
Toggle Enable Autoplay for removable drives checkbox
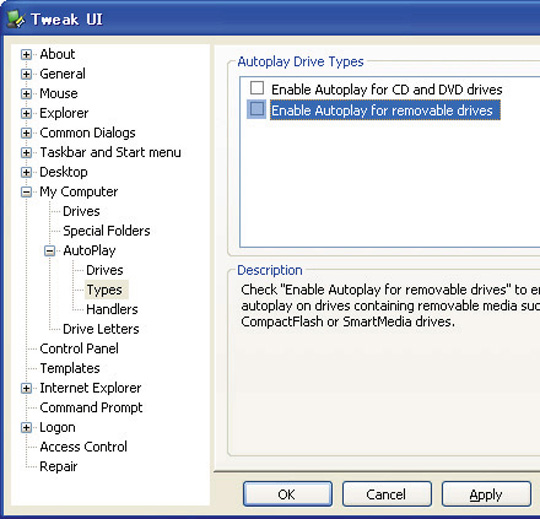point(257,109)
